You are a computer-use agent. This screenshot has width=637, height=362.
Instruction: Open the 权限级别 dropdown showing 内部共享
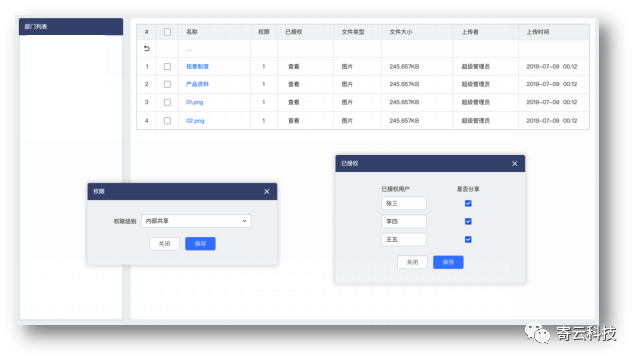click(196, 221)
